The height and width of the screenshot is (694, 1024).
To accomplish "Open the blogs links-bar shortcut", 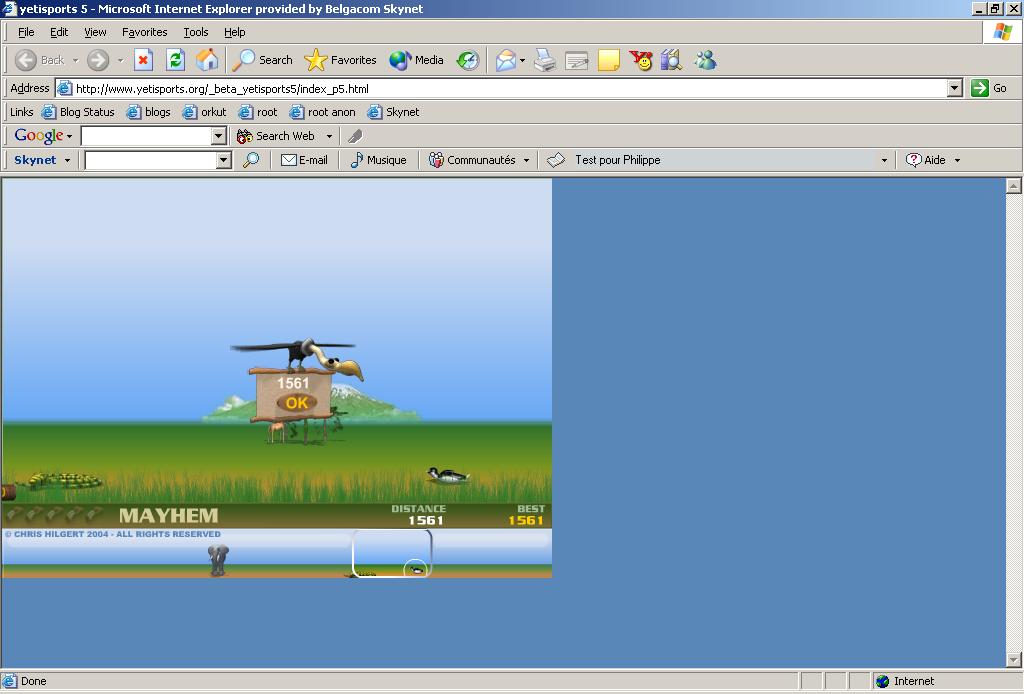I will pyautogui.click(x=148, y=112).
